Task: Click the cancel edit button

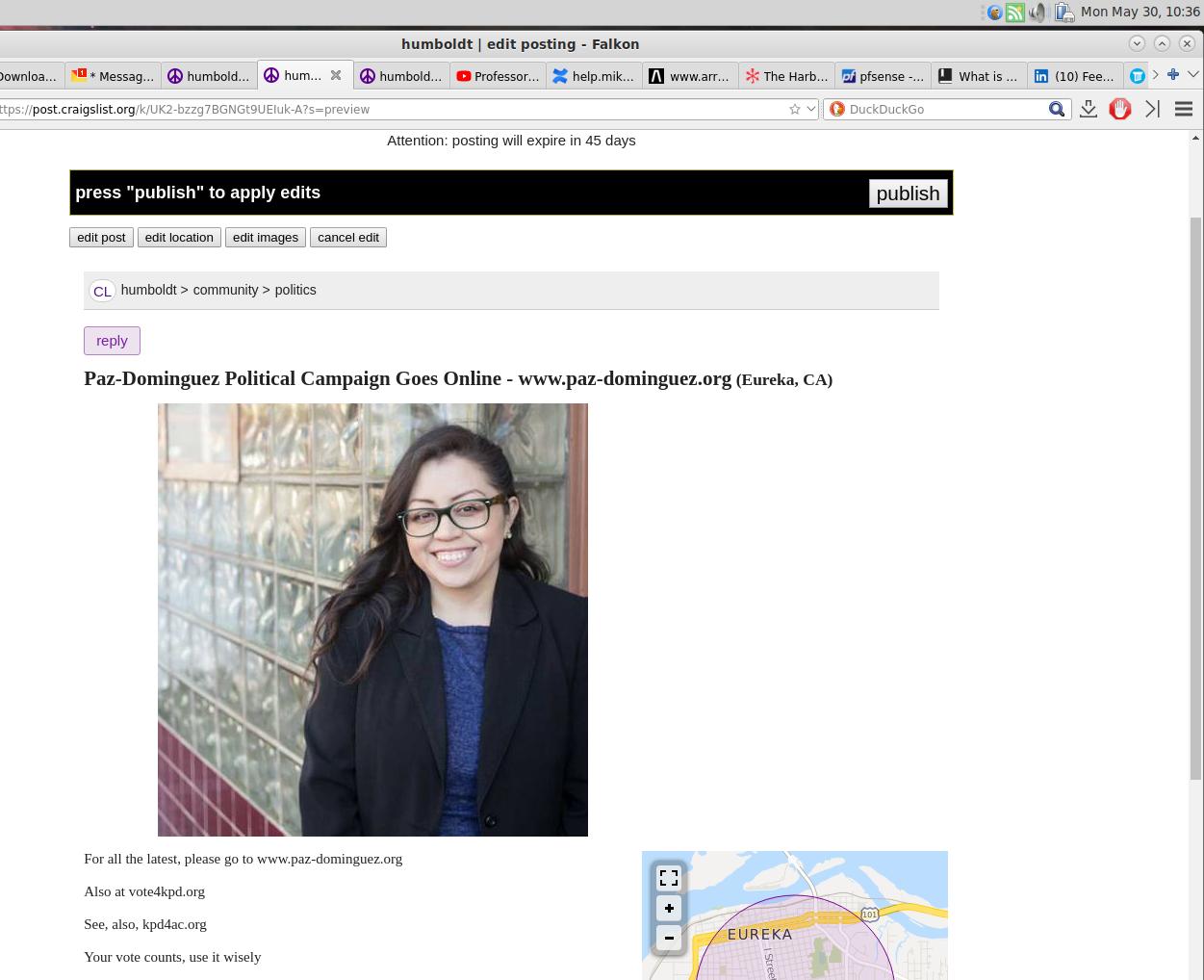Action: click(x=348, y=237)
